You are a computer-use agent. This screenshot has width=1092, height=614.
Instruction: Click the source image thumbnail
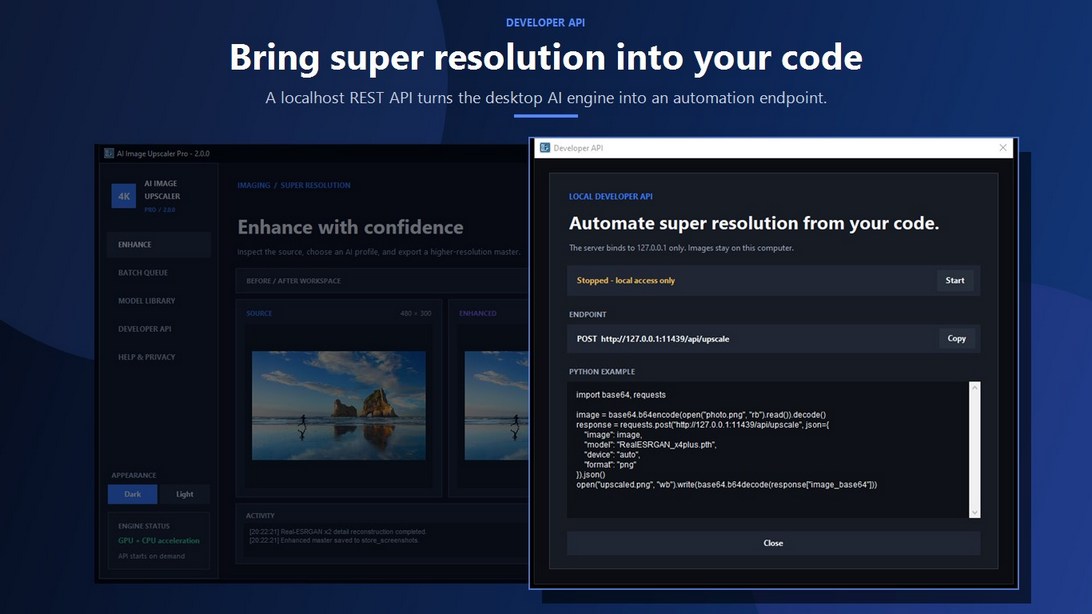(338, 405)
